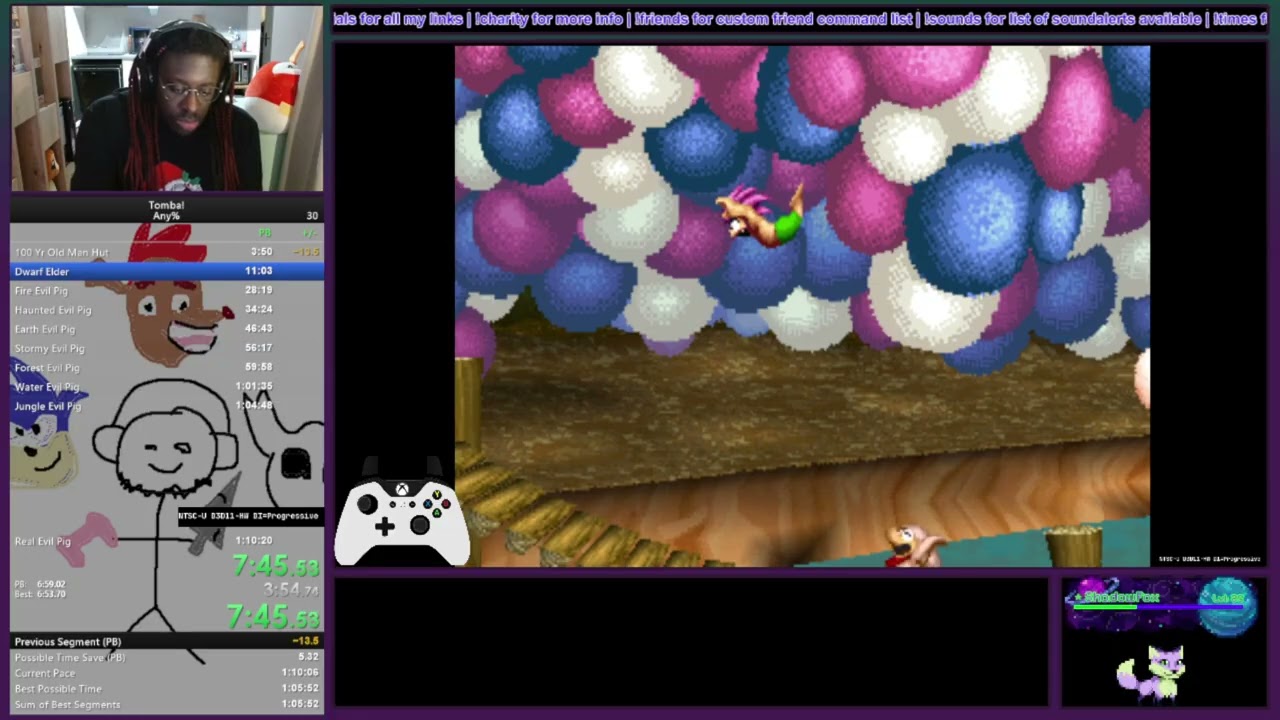Click the top green 7:45 timer

[276, 566]
